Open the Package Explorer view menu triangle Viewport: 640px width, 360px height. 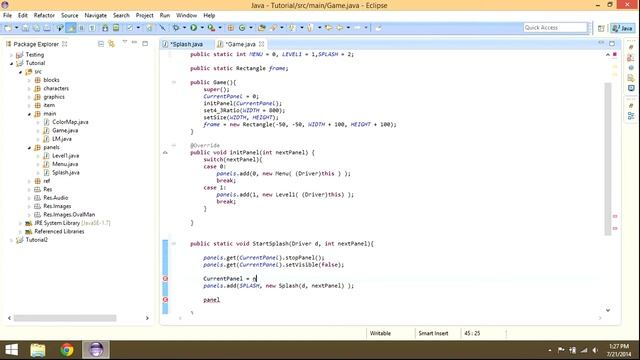tap(124, 43)
